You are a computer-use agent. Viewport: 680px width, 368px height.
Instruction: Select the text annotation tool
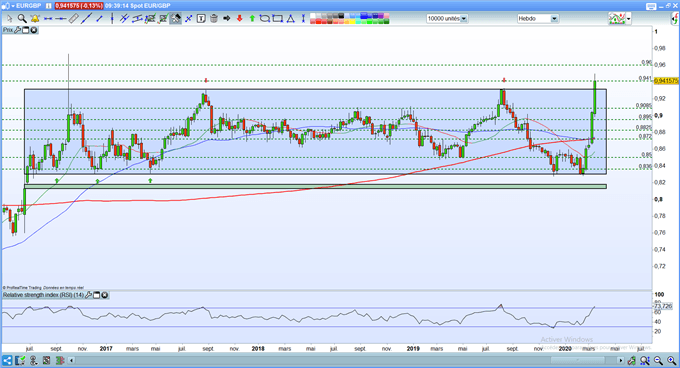pyautogui.click(x=201, y=19)
